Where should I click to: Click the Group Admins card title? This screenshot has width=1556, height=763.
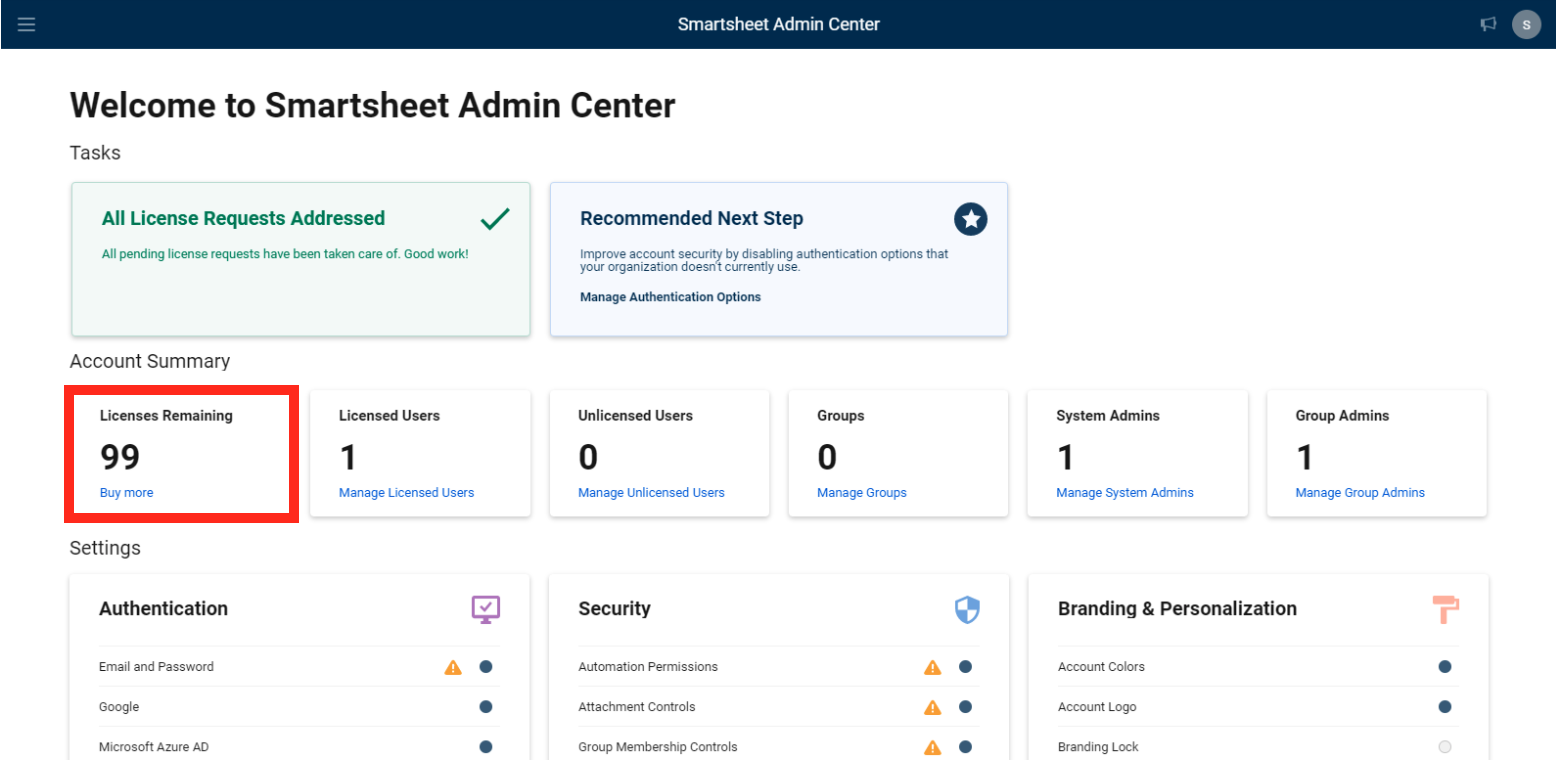1342,416
